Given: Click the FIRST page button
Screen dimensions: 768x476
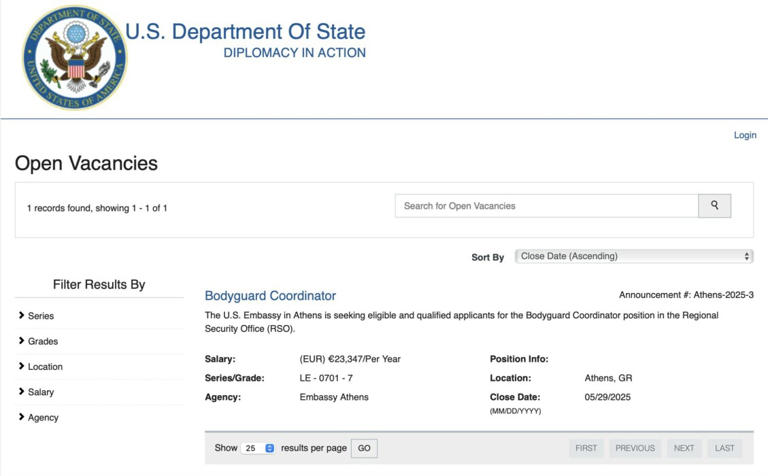Looking at the screenshot, I should (586, 448).
